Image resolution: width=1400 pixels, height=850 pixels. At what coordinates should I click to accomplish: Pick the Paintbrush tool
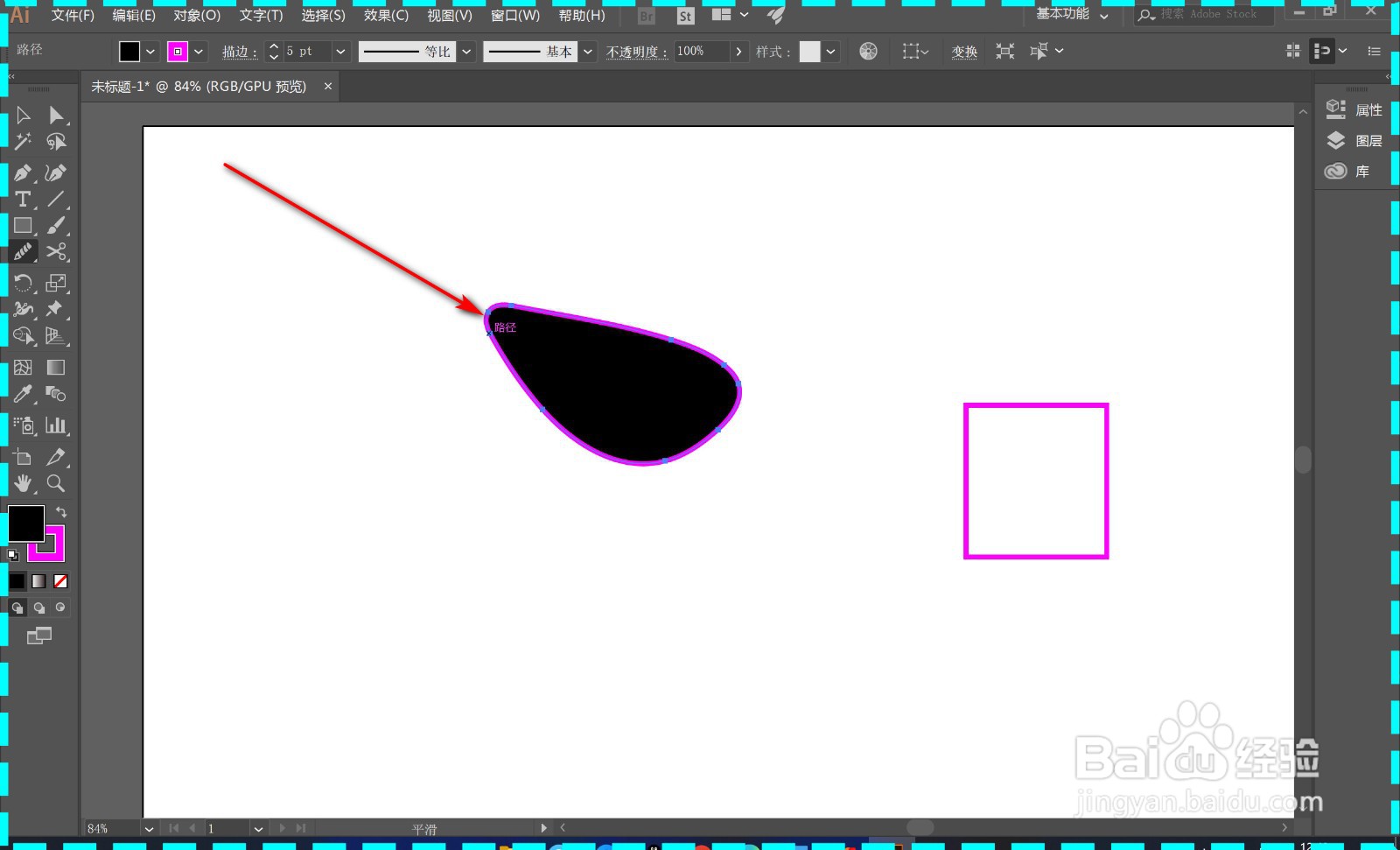pyautogui.click(x=56, y=226)
